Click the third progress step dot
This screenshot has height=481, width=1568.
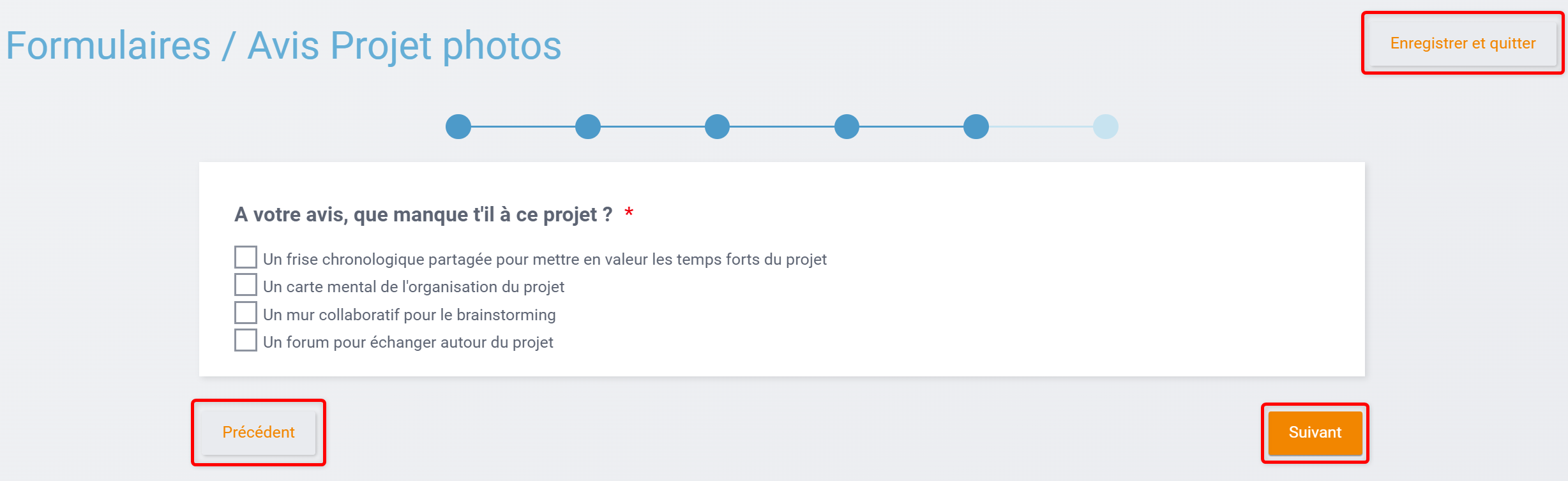tap(718, 126)
